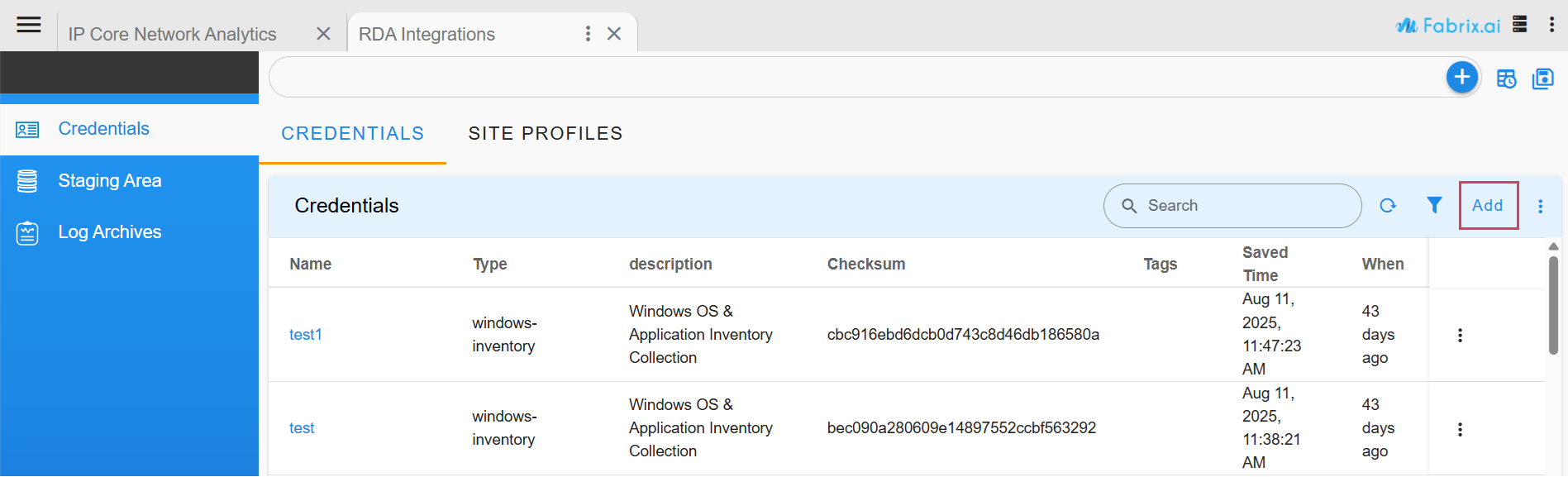Focus the Credentials Search field

point(1232,206)
